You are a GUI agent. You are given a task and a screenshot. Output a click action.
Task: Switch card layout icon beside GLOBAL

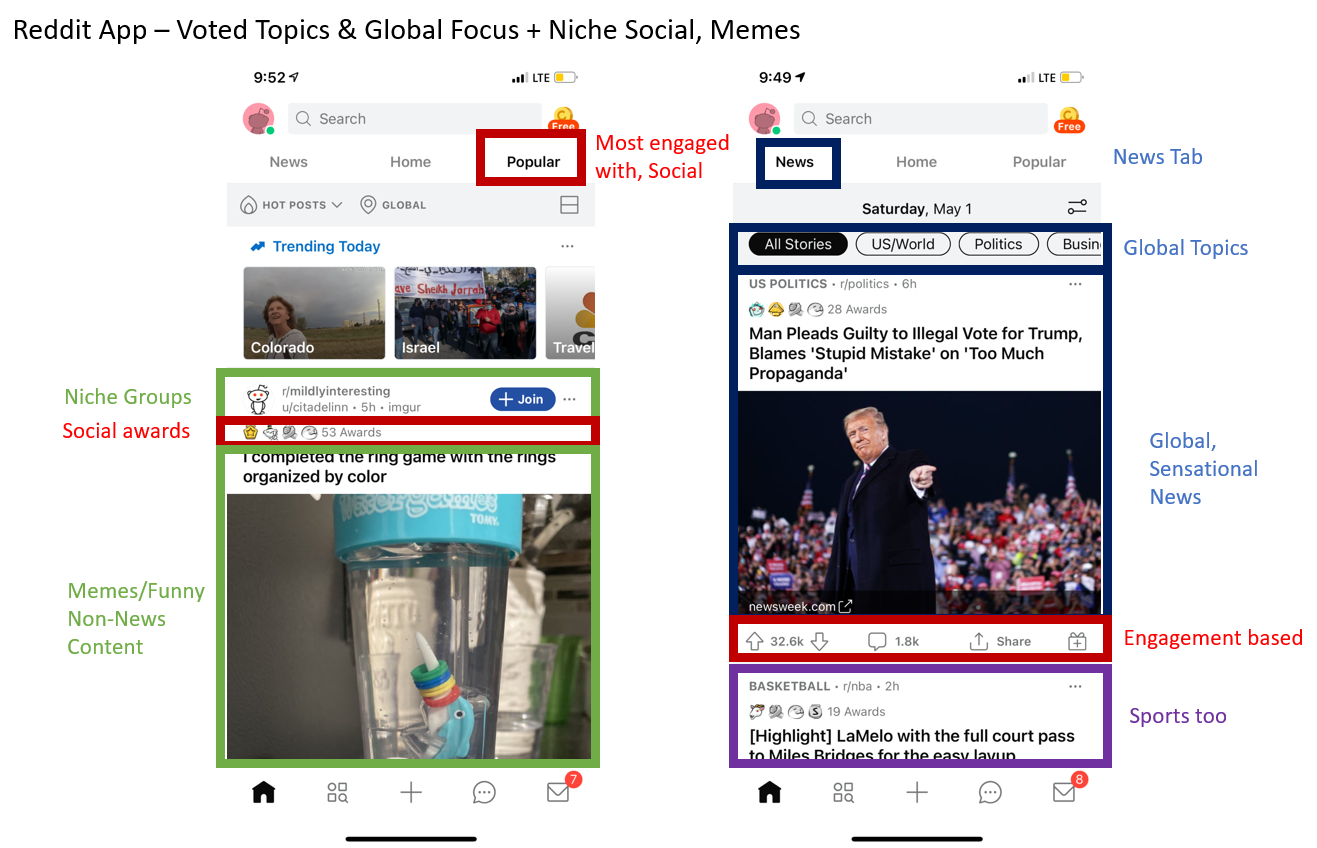coord(569,205)
